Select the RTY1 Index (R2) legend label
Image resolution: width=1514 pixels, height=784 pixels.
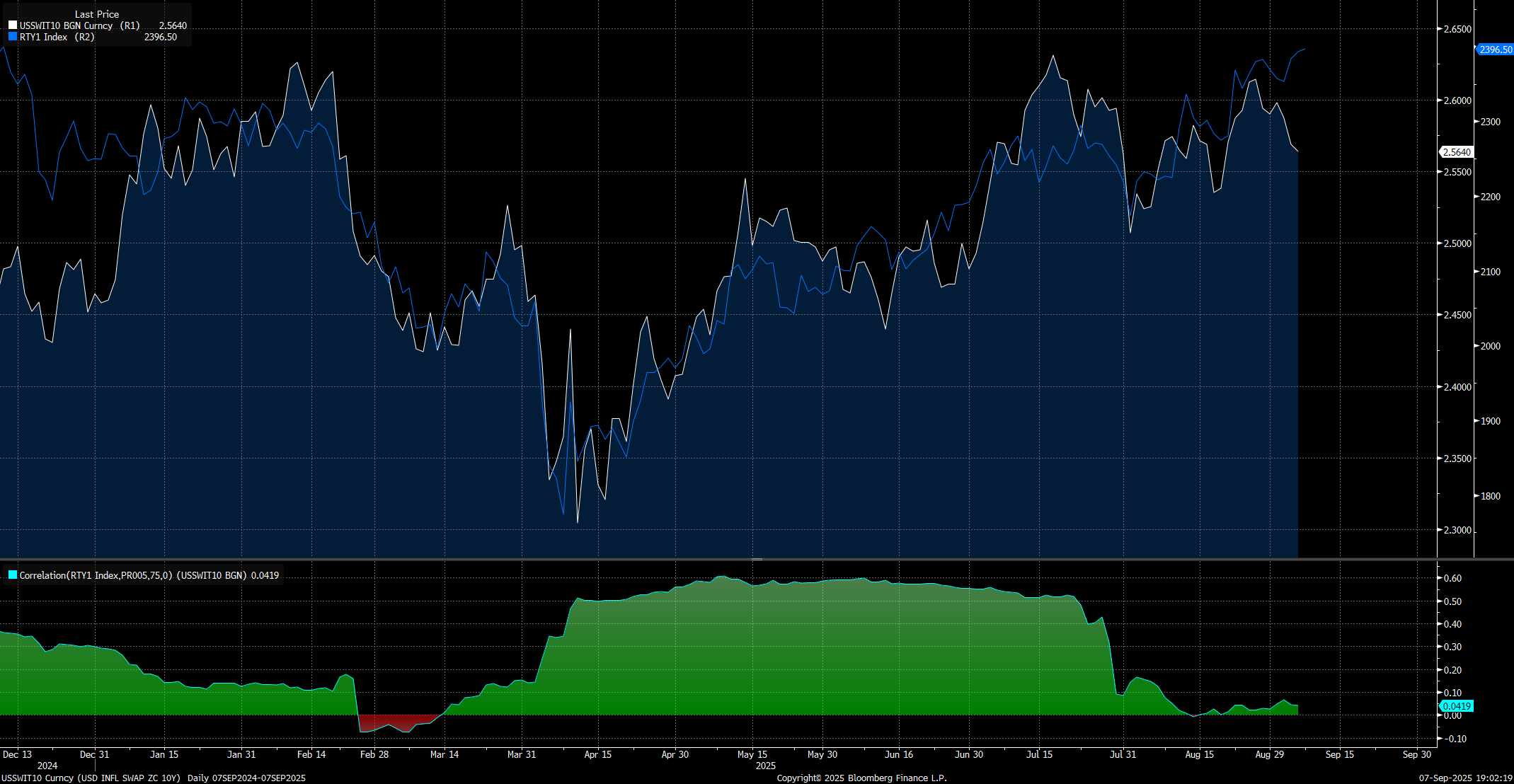[57, 37]
